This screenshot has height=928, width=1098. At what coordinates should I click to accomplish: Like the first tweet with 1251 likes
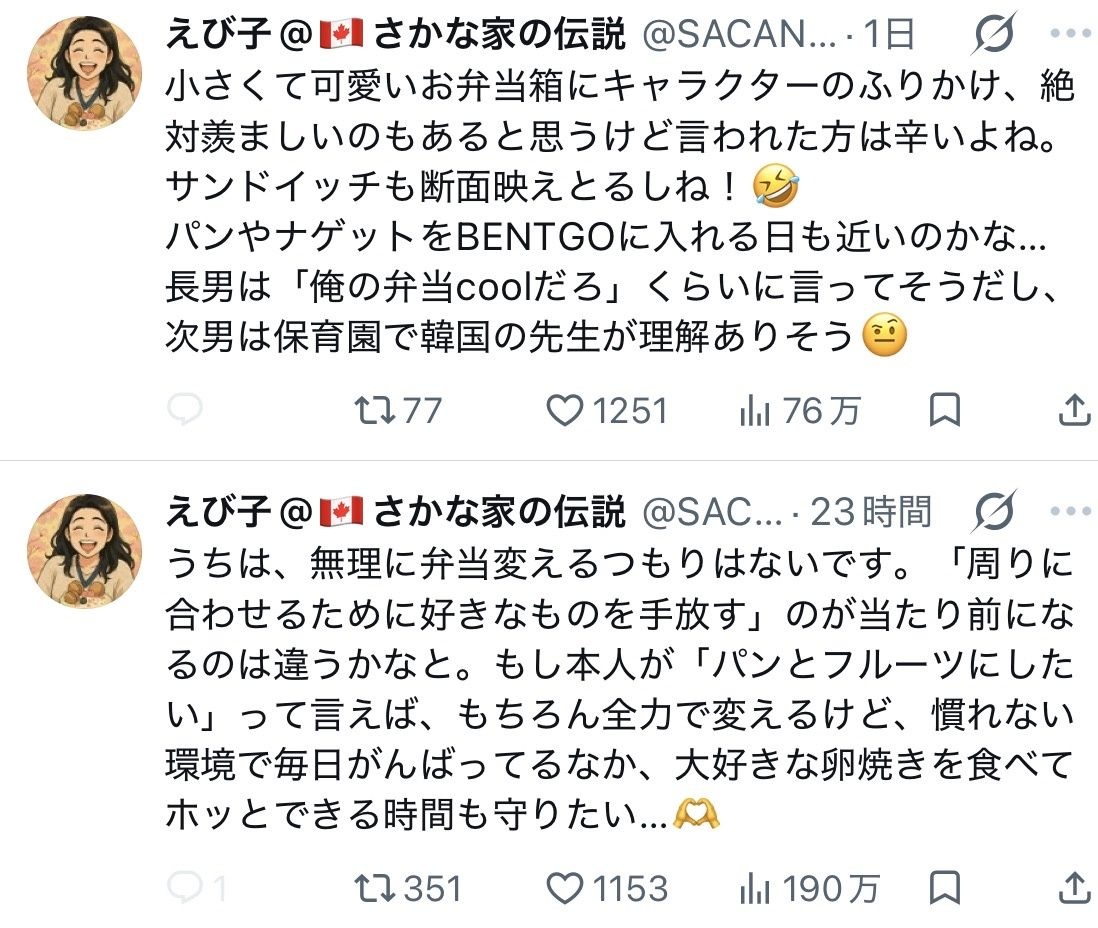pos(606,410)
